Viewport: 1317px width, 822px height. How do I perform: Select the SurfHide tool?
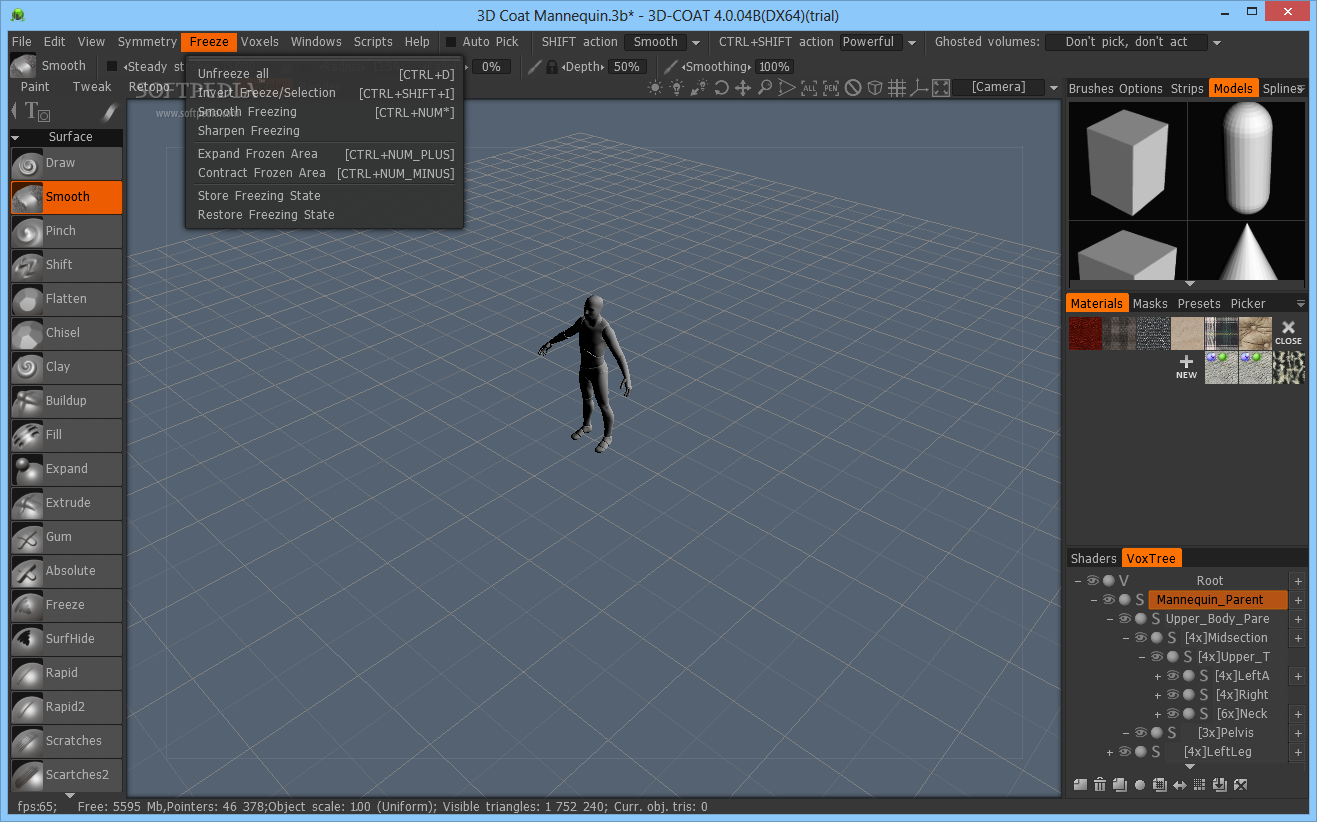[67, 639]
